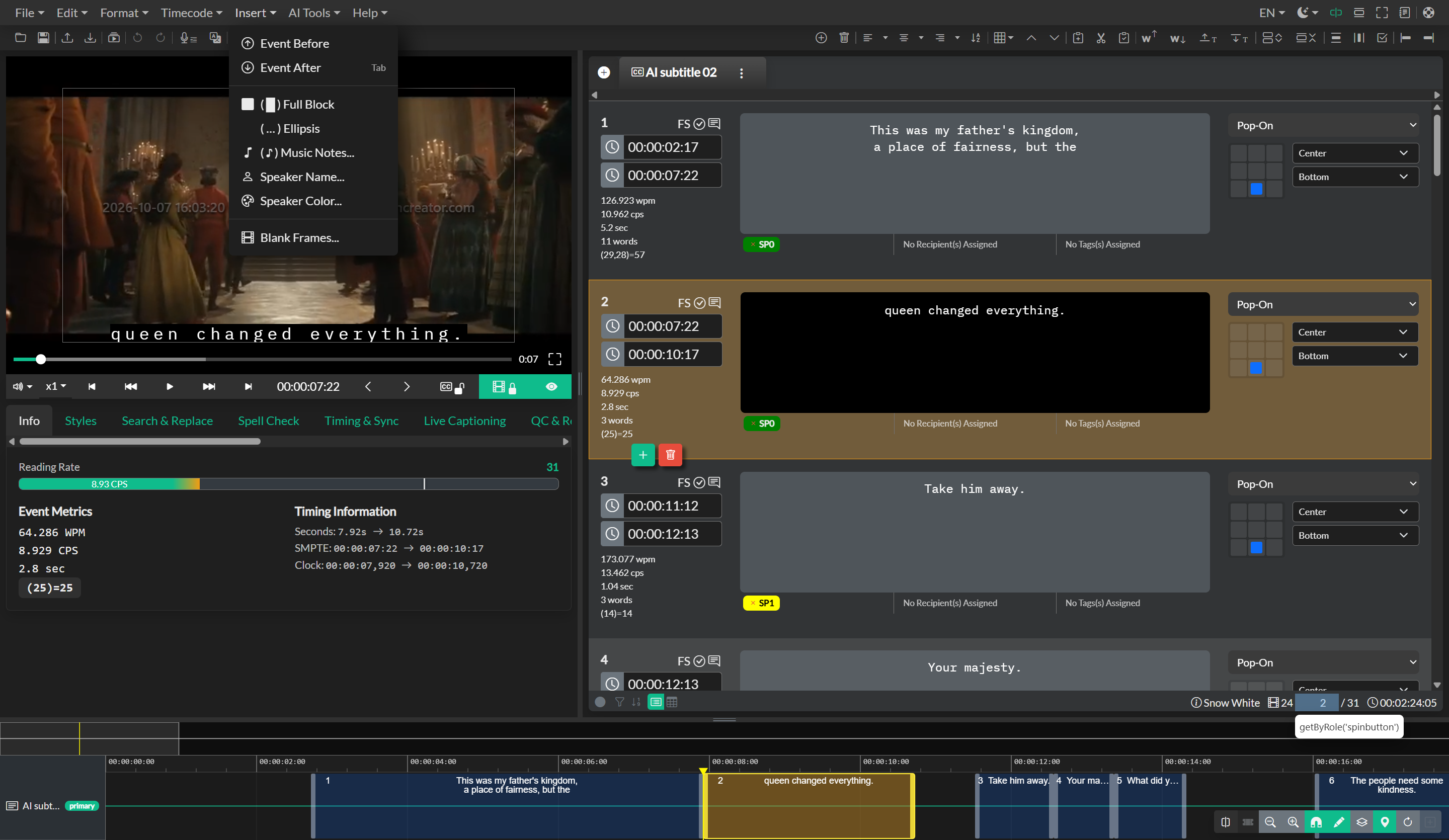Screen dimensions: 1449x840
Task: Open project folder icon in toolbar
Action: tap(20, 37)
